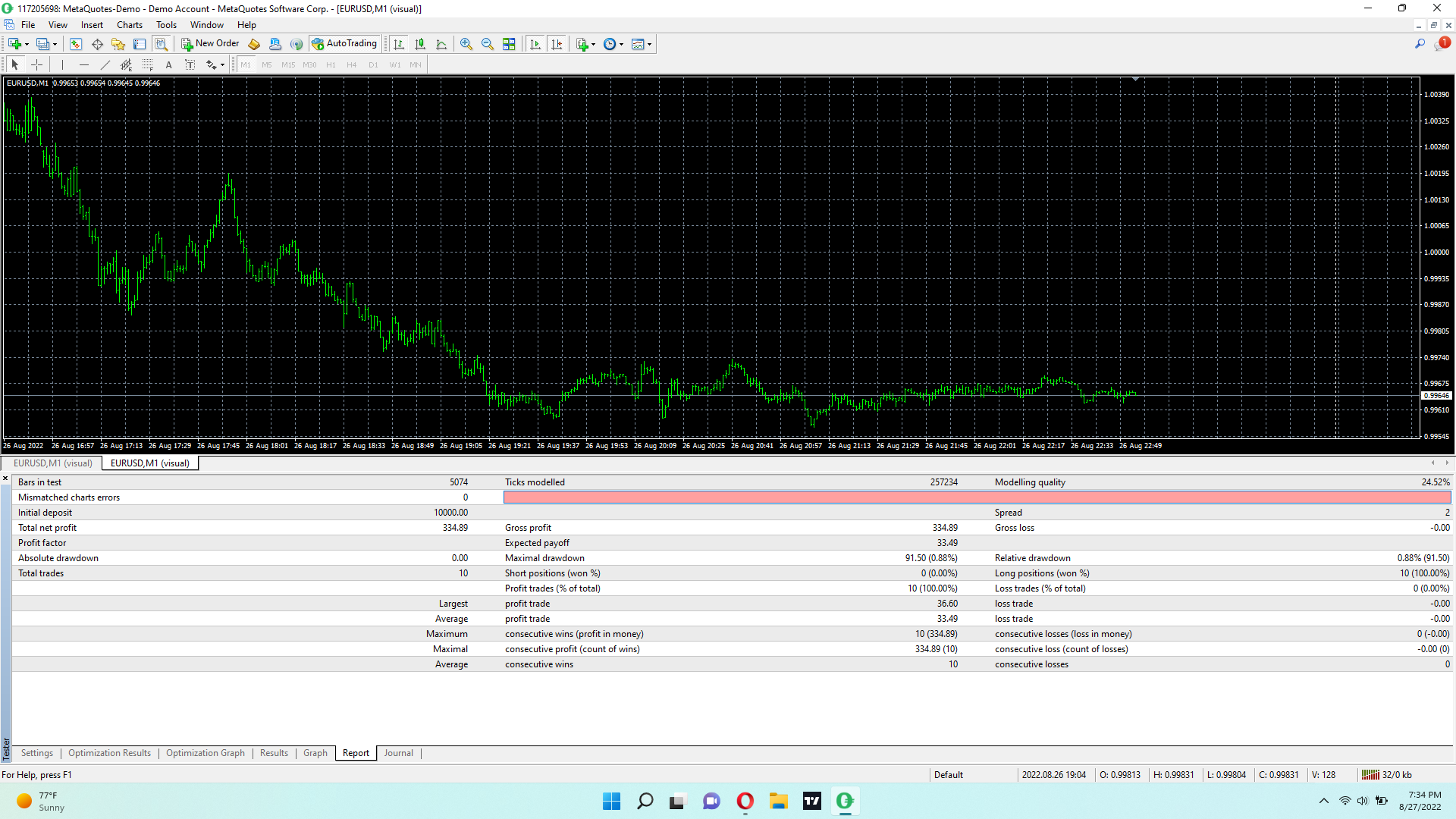Select the Fibonacci Retracement tool
The height and width of the screenshot is (819, 1456).
pos(148,64)
